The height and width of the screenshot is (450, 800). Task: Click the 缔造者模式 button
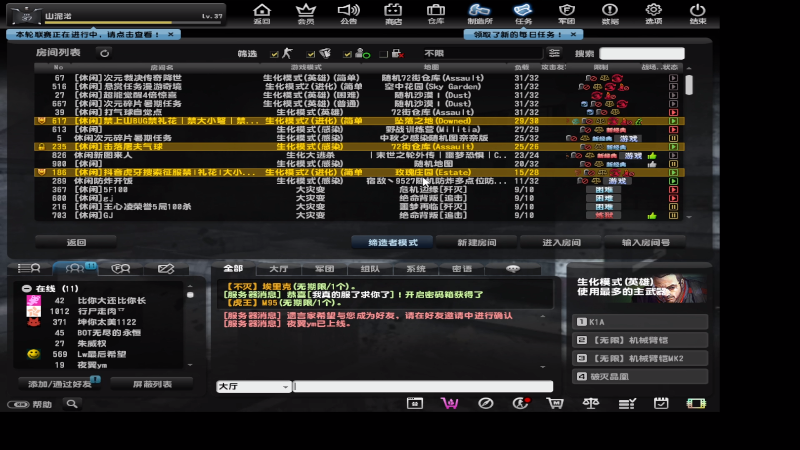[x=392, y=242]
